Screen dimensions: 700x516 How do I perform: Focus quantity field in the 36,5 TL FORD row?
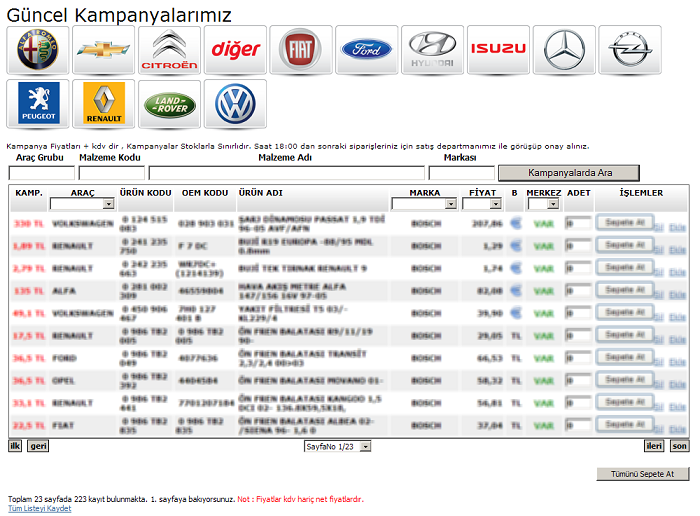[x=578, y=358]
